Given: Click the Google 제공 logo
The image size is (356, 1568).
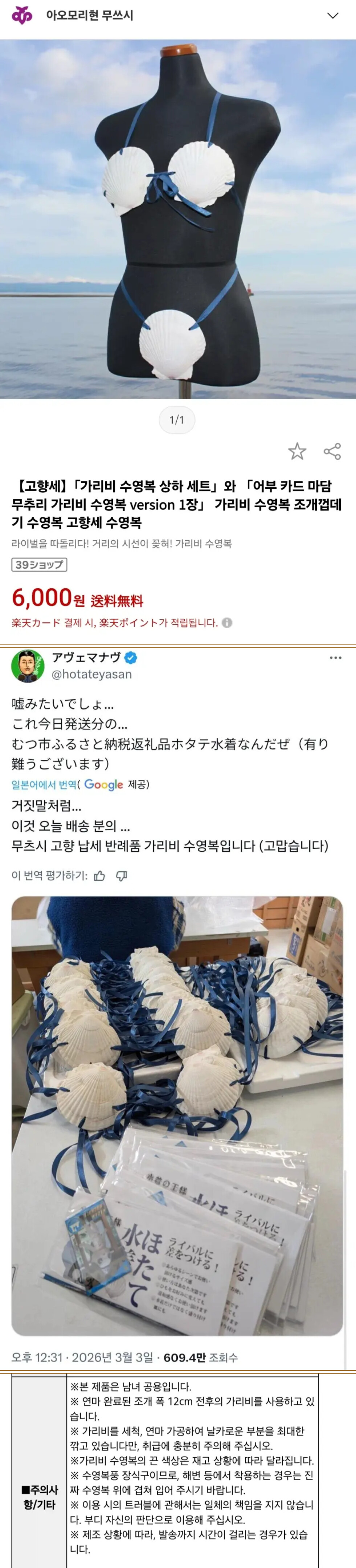Looking at the screenshot, I should click(x=103, y=785).
